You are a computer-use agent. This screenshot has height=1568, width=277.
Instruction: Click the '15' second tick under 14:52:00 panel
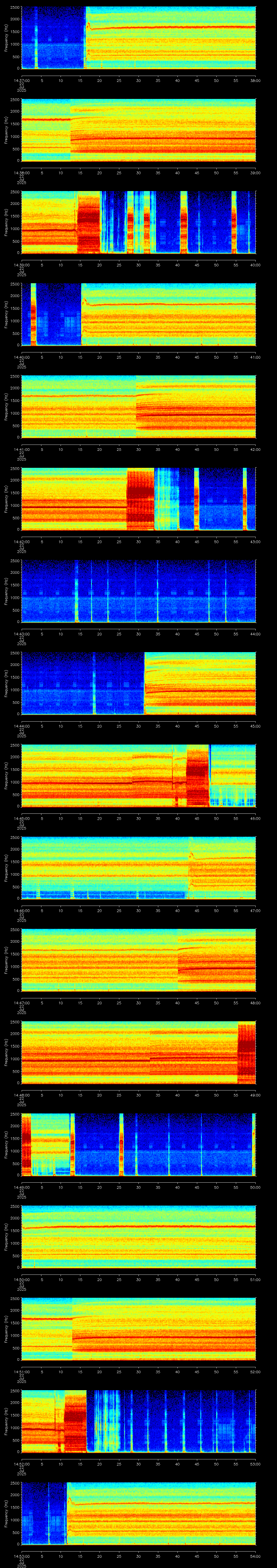[x=80, y=1463]
